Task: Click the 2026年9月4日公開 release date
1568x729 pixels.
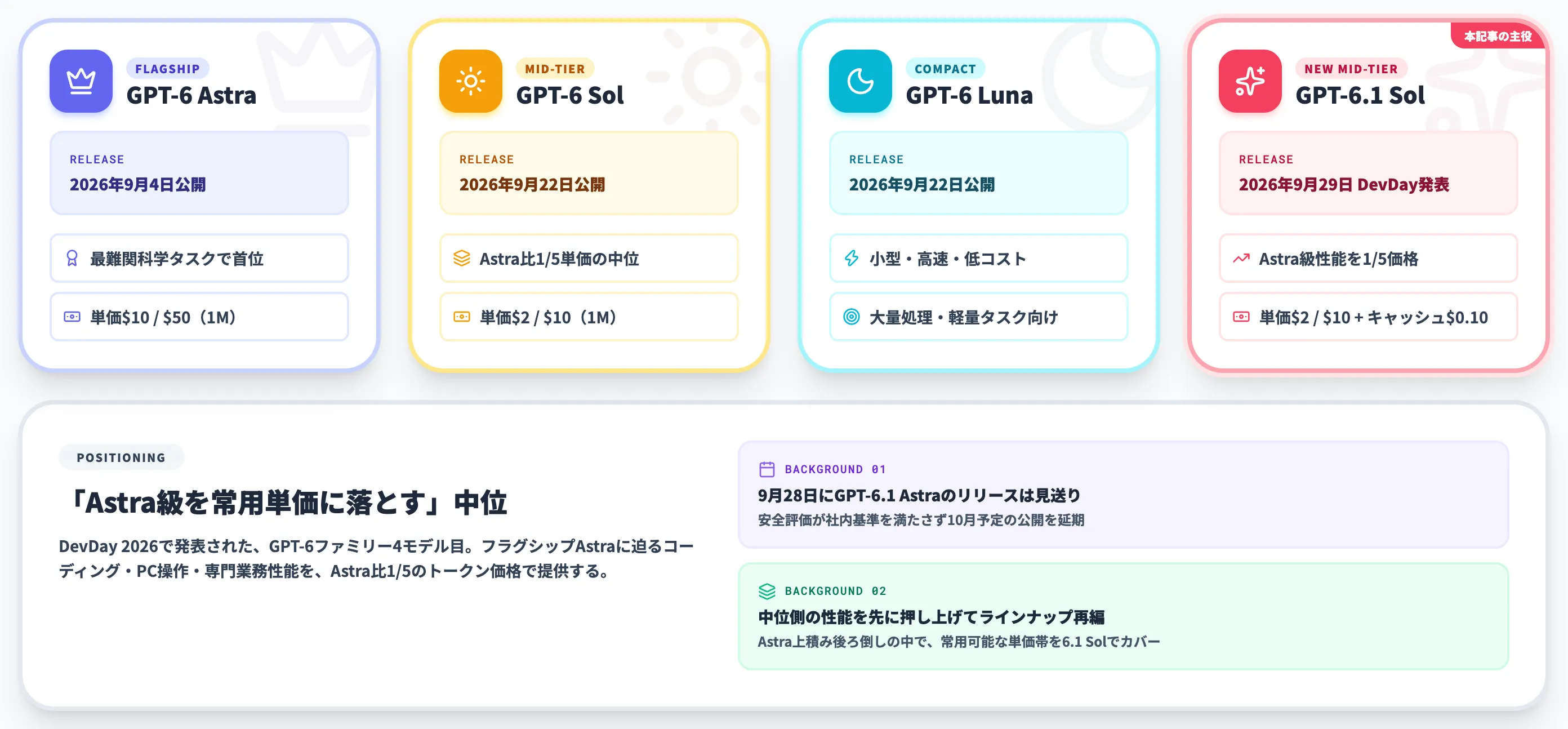Action: (x=137, y=185)
